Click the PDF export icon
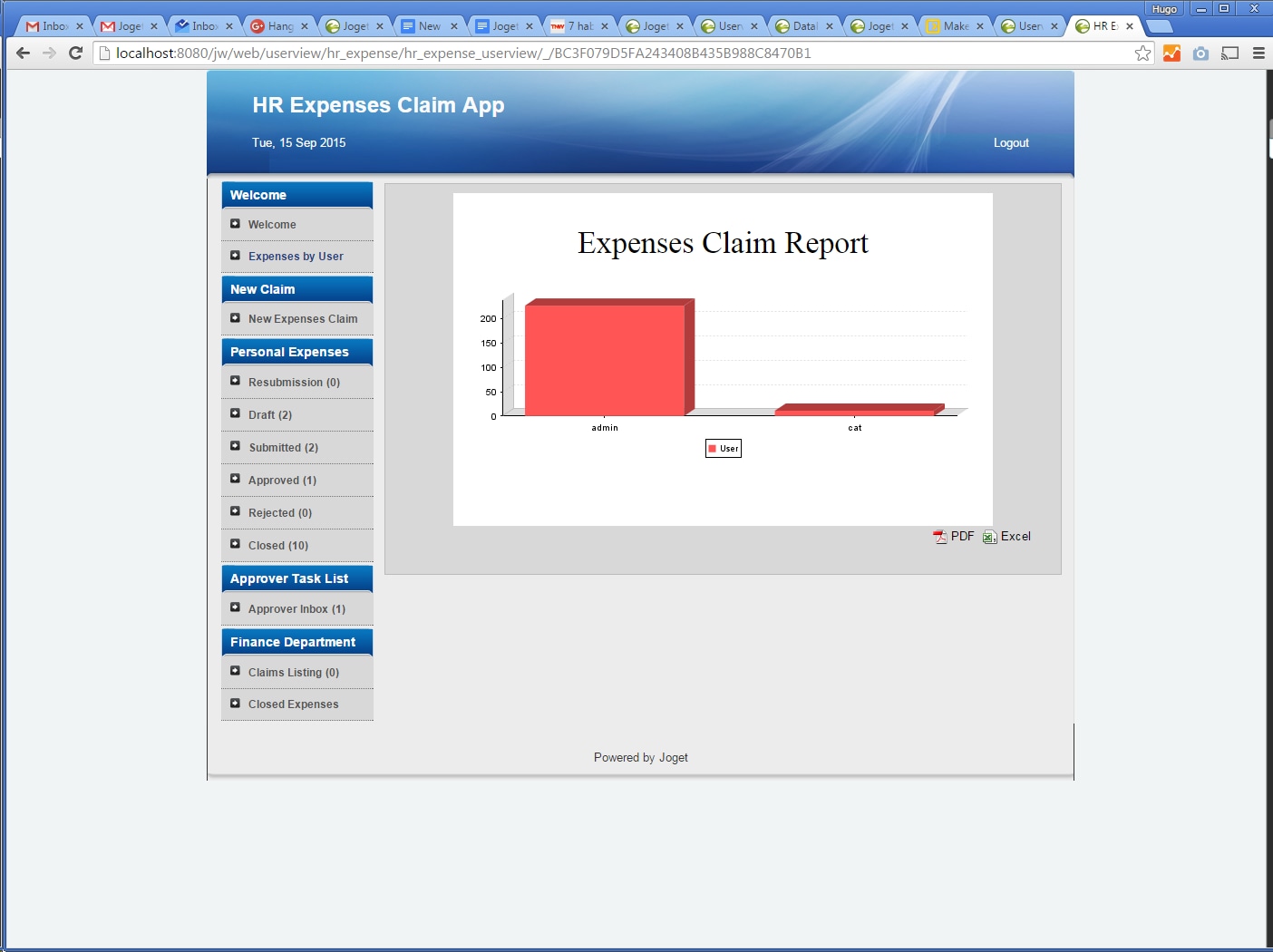The width and height of the screenshot is (1273, 952). (x=940, y=537)
